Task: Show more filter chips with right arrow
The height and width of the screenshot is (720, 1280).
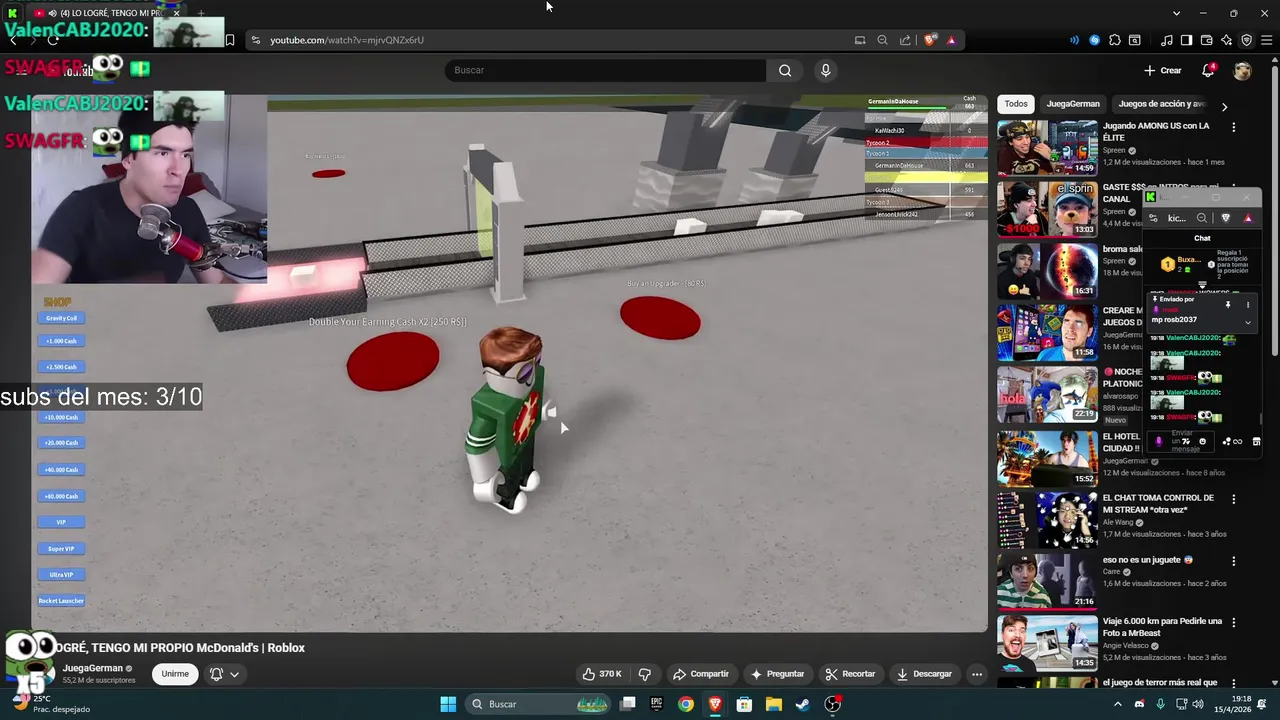Action: point(1224,106)
